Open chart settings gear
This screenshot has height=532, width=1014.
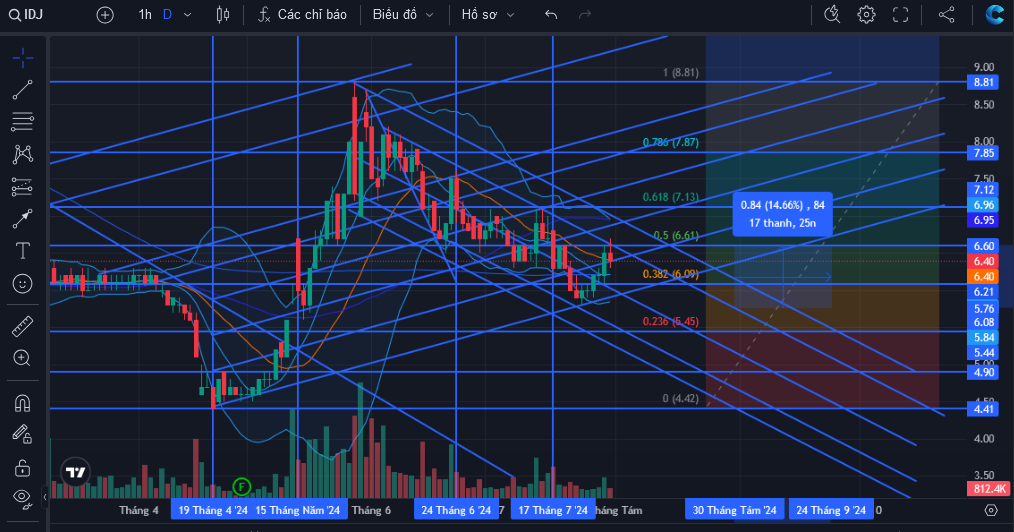coord(867,14)
